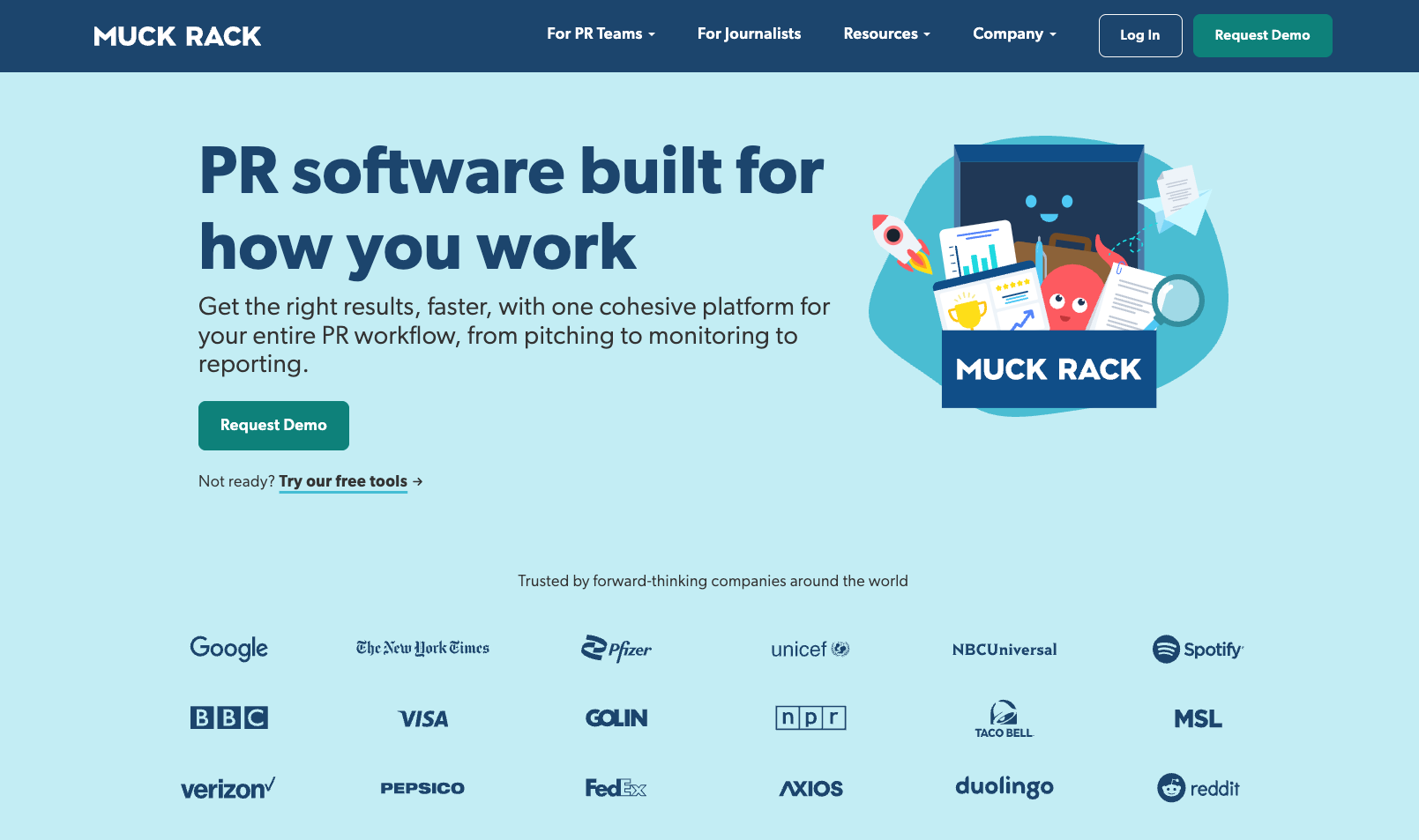The image size is (1419, 840).
Task: Click the GOLIN logo
Action: click(616, 718)
